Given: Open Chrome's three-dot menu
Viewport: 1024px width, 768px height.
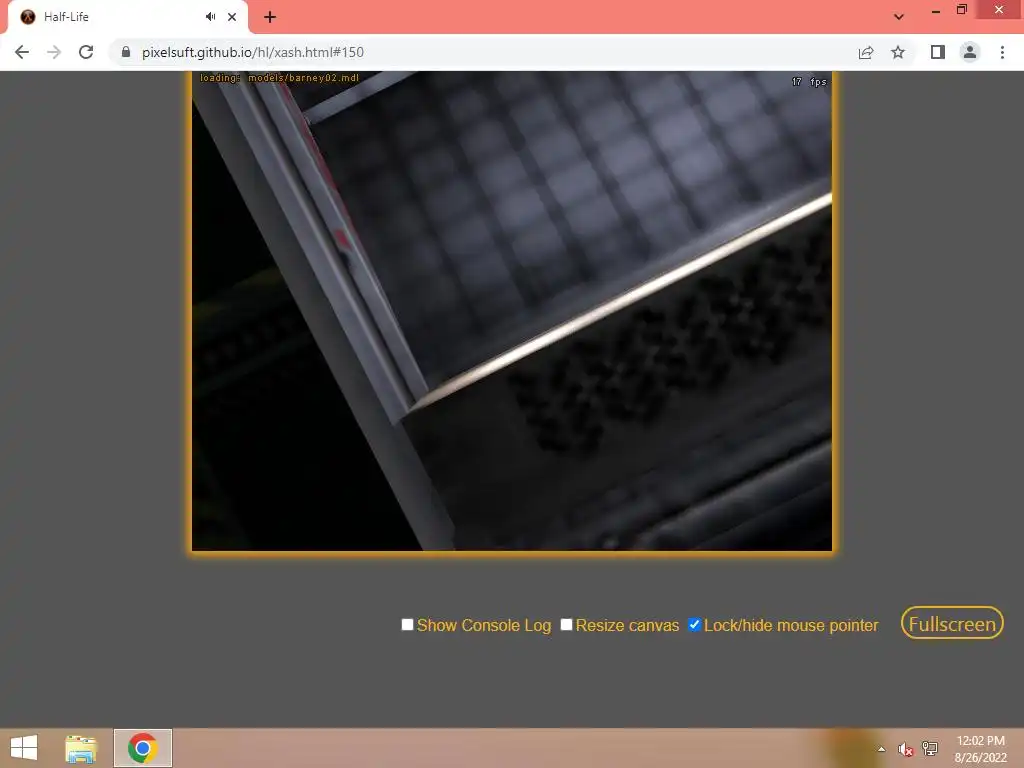Looking at the screenshot, I should pyautogui.click(x=1002, y=52).
